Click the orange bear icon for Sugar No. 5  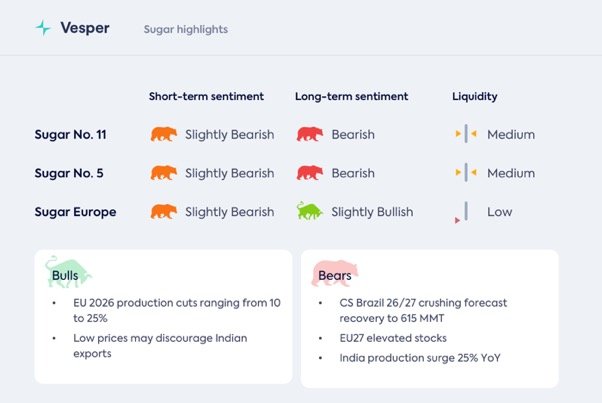point(163,173)
